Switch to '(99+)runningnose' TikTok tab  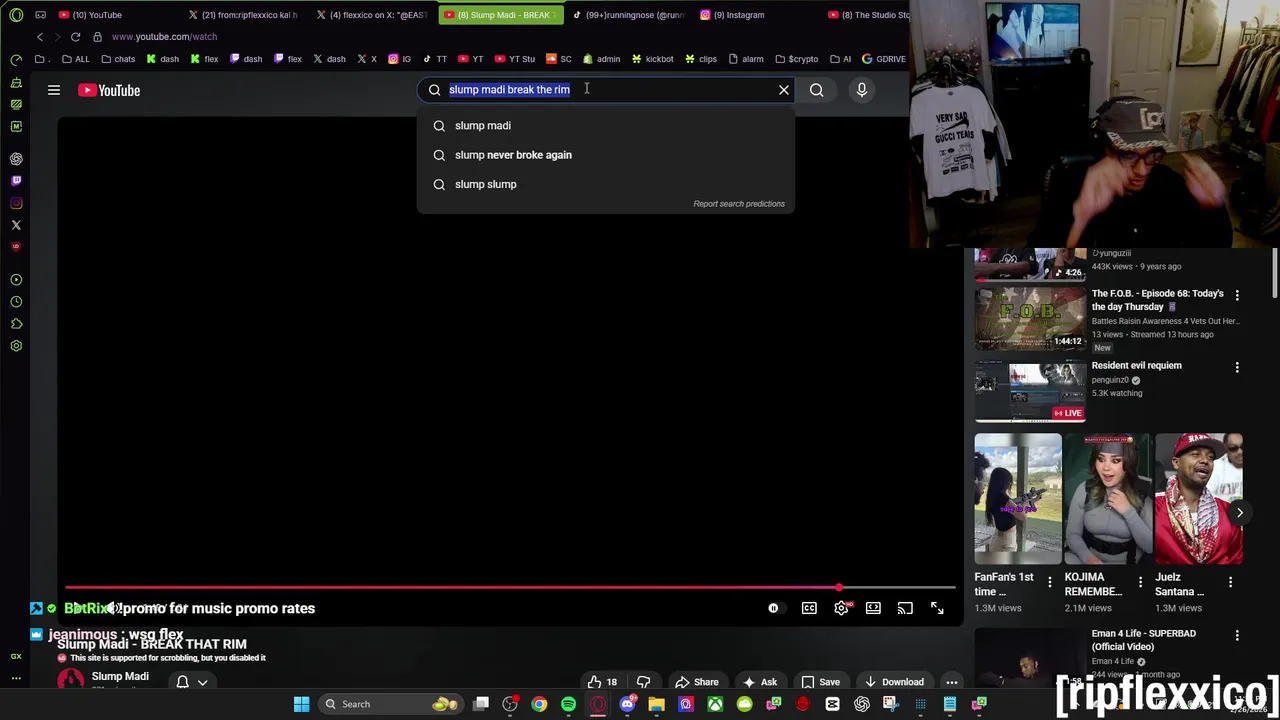[627, 15]
